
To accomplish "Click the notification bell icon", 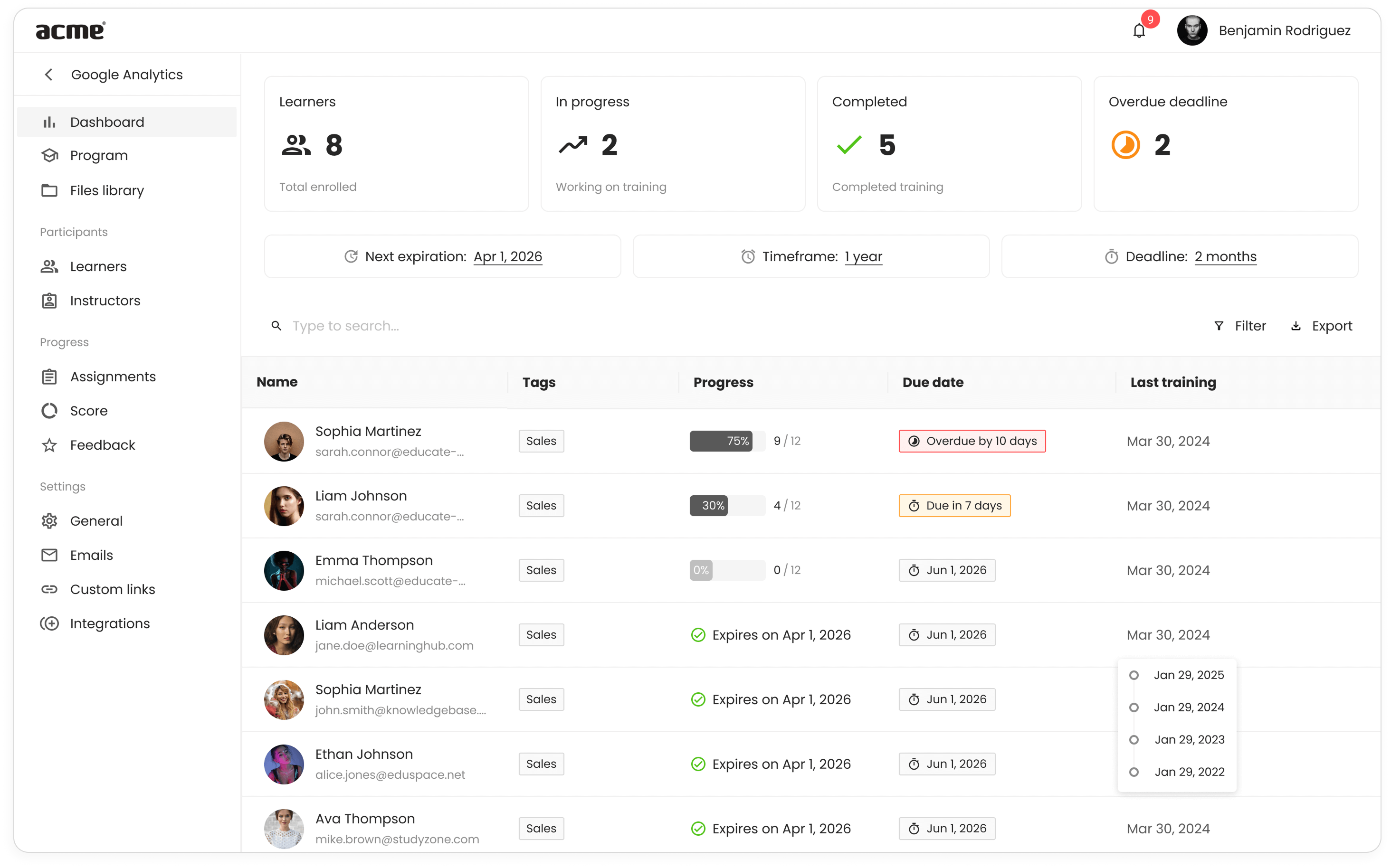I will tap(1138, 31).
